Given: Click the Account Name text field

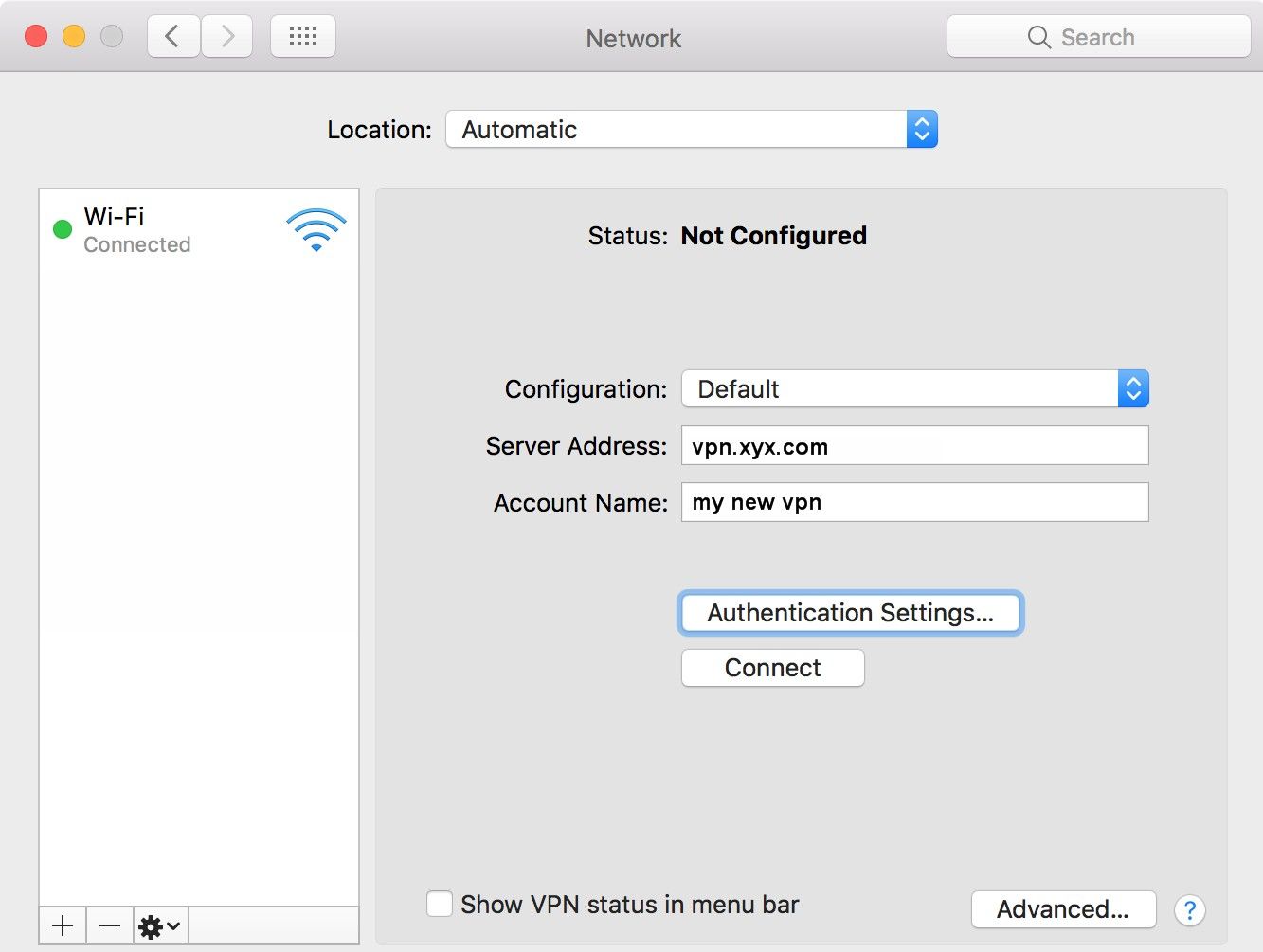Looking at the screenshot, I should coord(914,502).
